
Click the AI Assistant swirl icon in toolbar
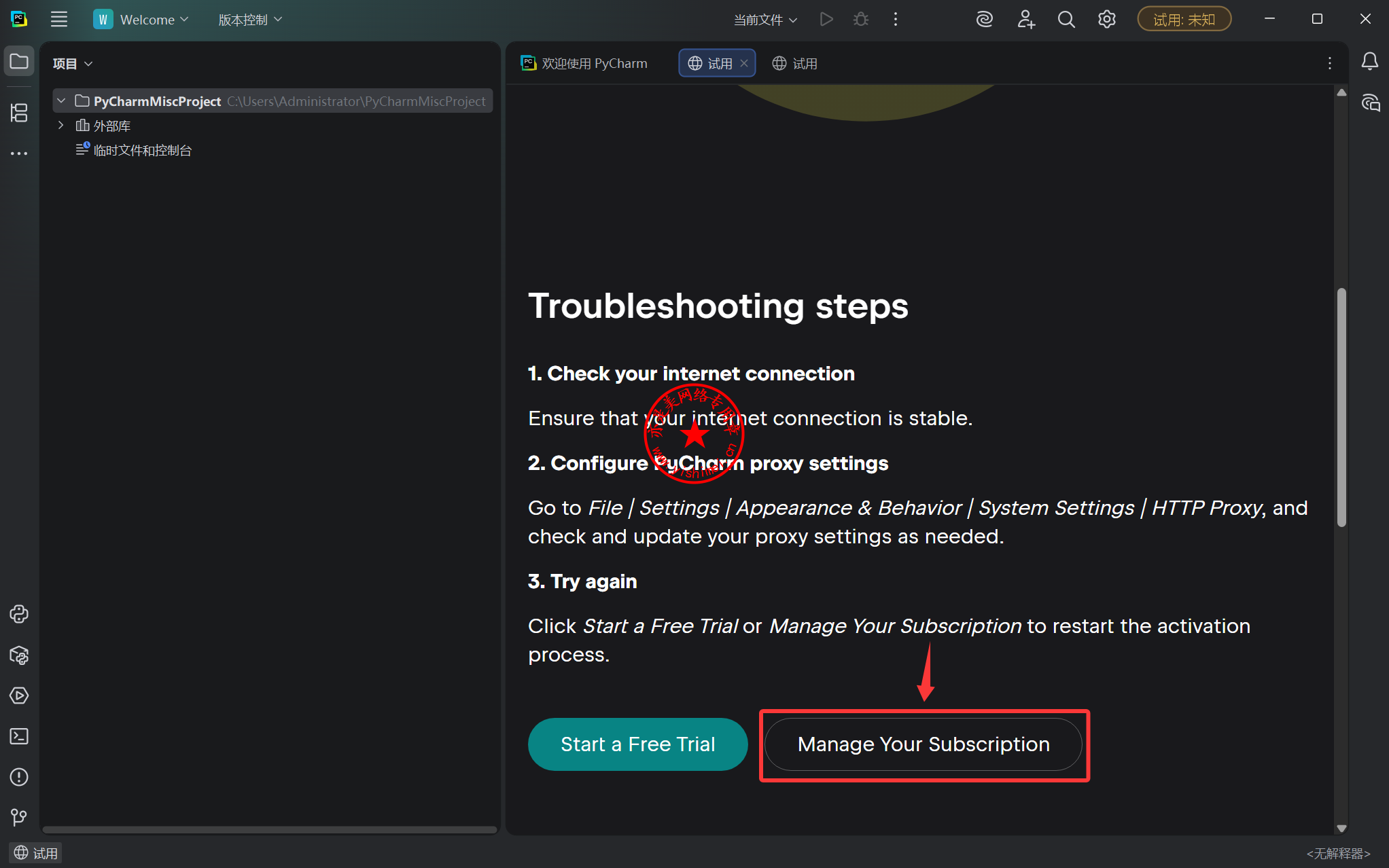click(x=985, y=20)
